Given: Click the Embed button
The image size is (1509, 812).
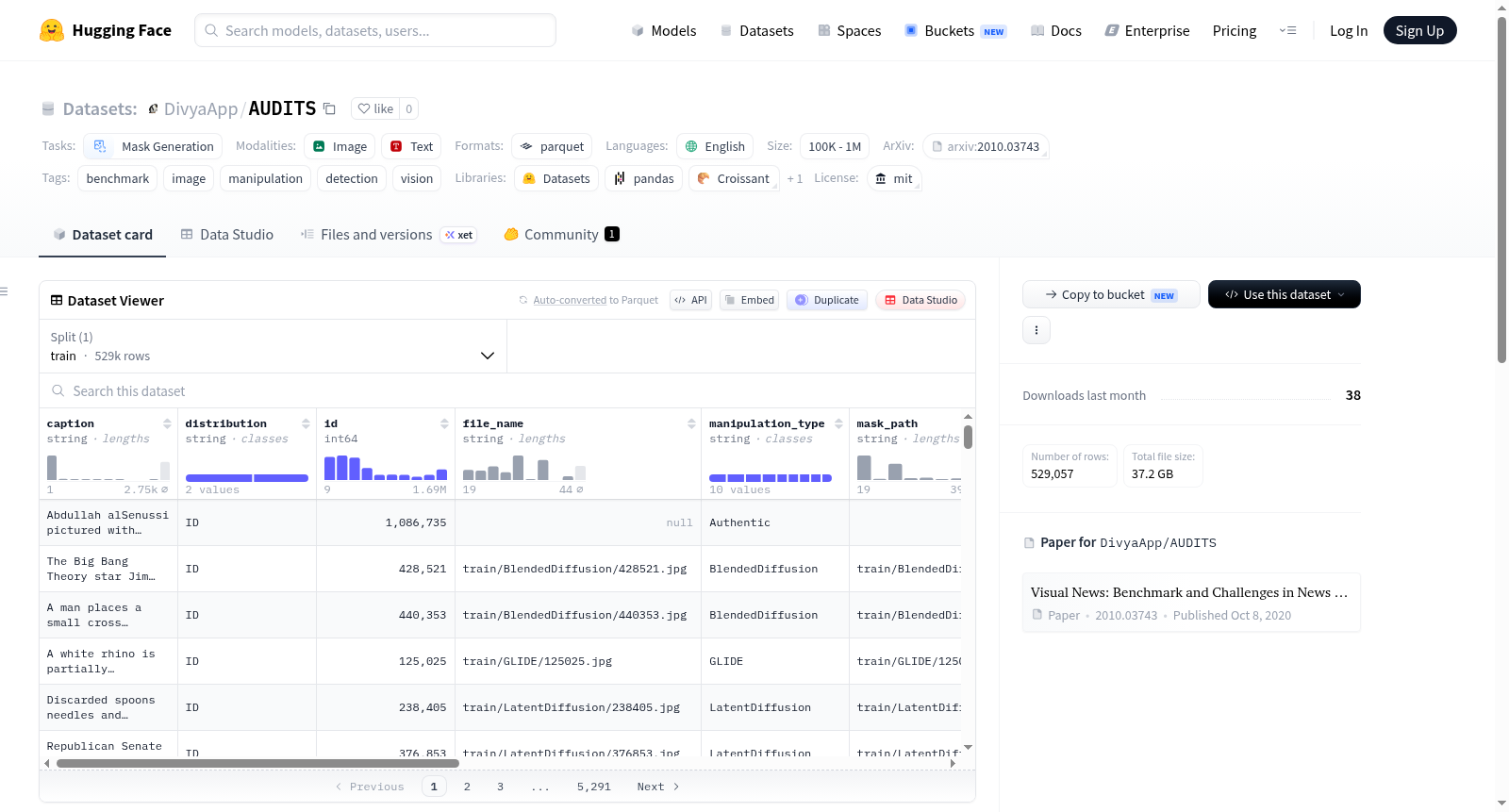Looking at the screenshot, I should [749, 300].
